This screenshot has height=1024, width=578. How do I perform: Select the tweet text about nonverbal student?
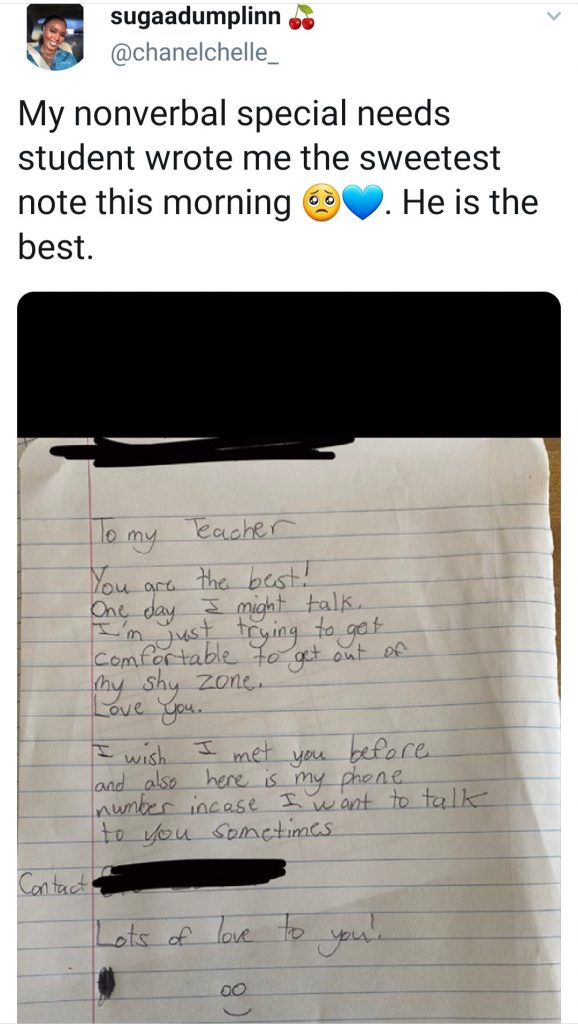tap(278, 180)
